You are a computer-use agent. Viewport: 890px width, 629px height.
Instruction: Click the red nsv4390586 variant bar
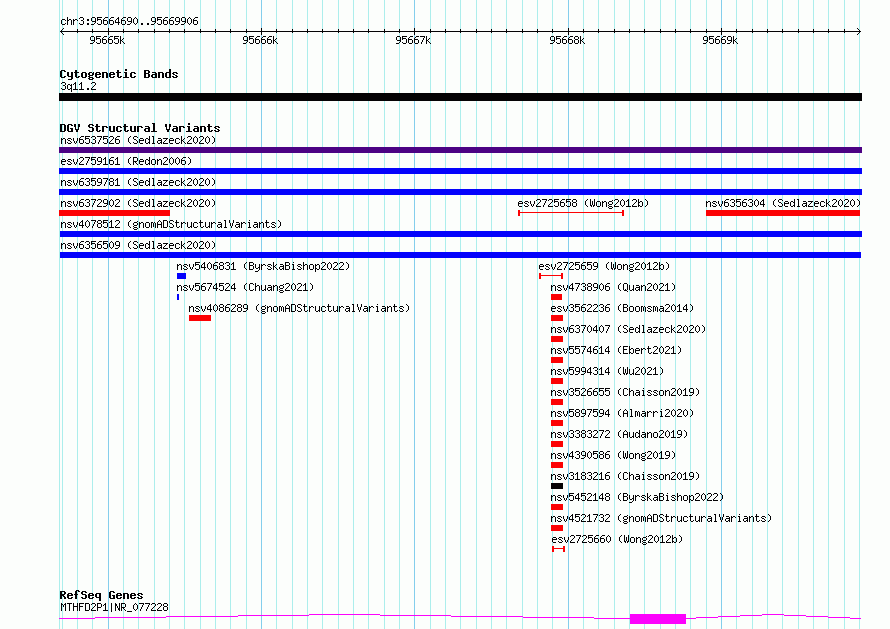coord(557,465)
